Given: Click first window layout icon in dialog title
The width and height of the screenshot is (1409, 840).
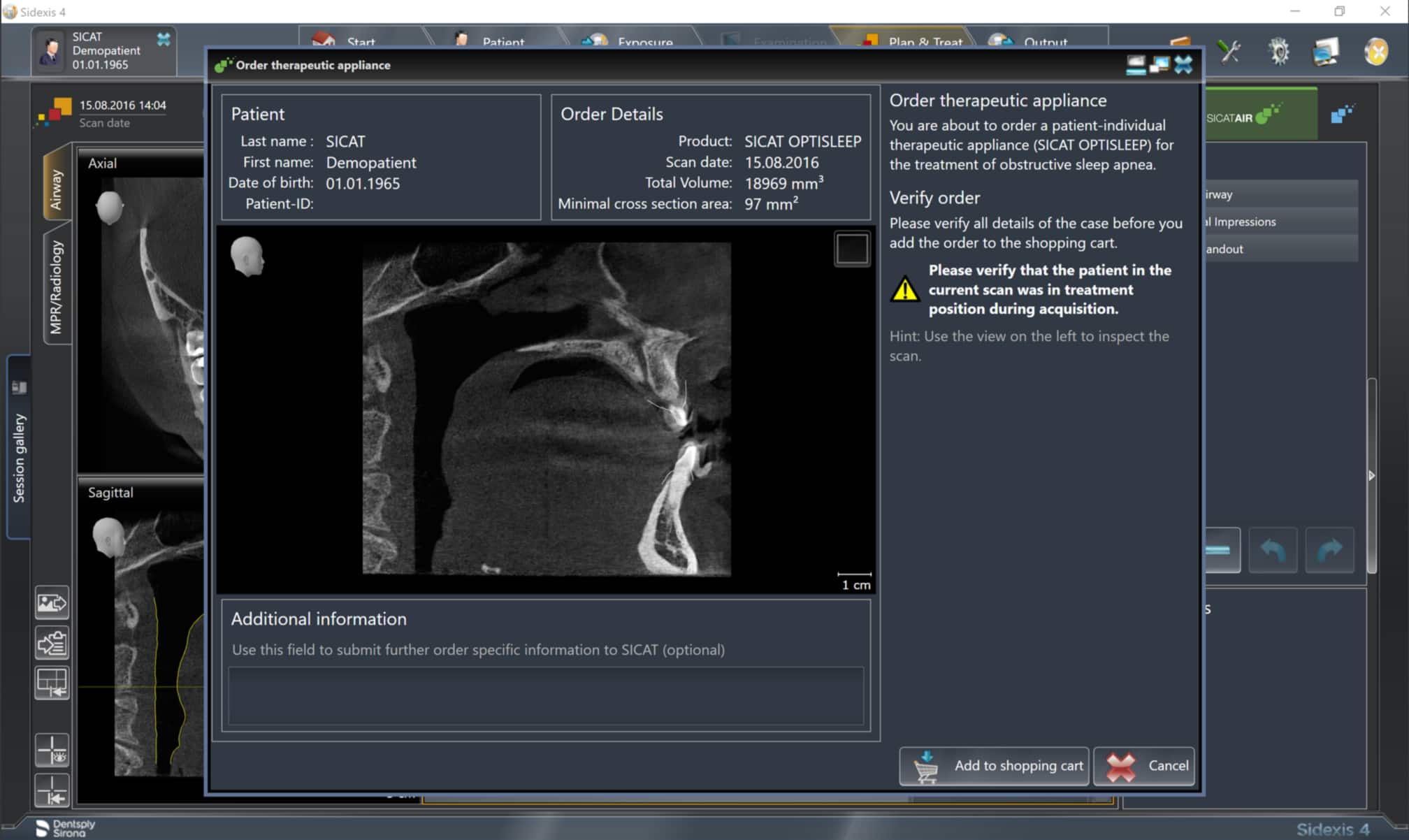Looking at the screenshot, I should 1136,65.
